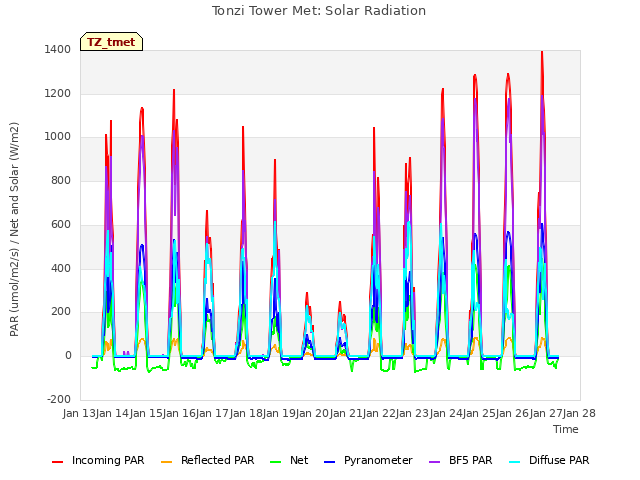Image resolution: width=640 pixels, height=480 pixels.
Task: Click the low Incoming PAR peak on Jan 19
Action: tap(307, 293)
